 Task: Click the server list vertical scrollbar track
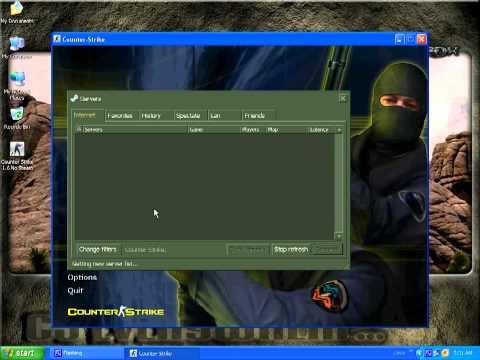point(339,183)
